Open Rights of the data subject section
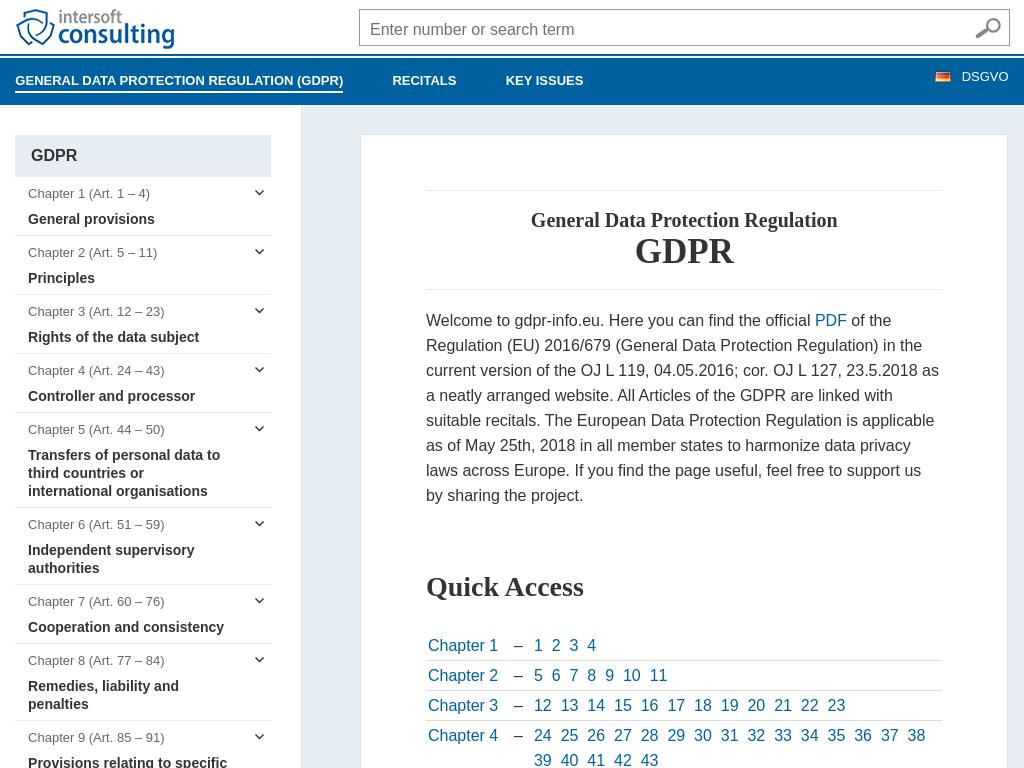 [113, 337]
